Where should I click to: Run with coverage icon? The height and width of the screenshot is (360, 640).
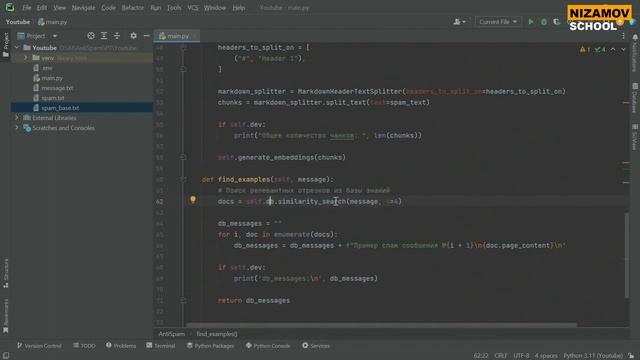(557, 22)
